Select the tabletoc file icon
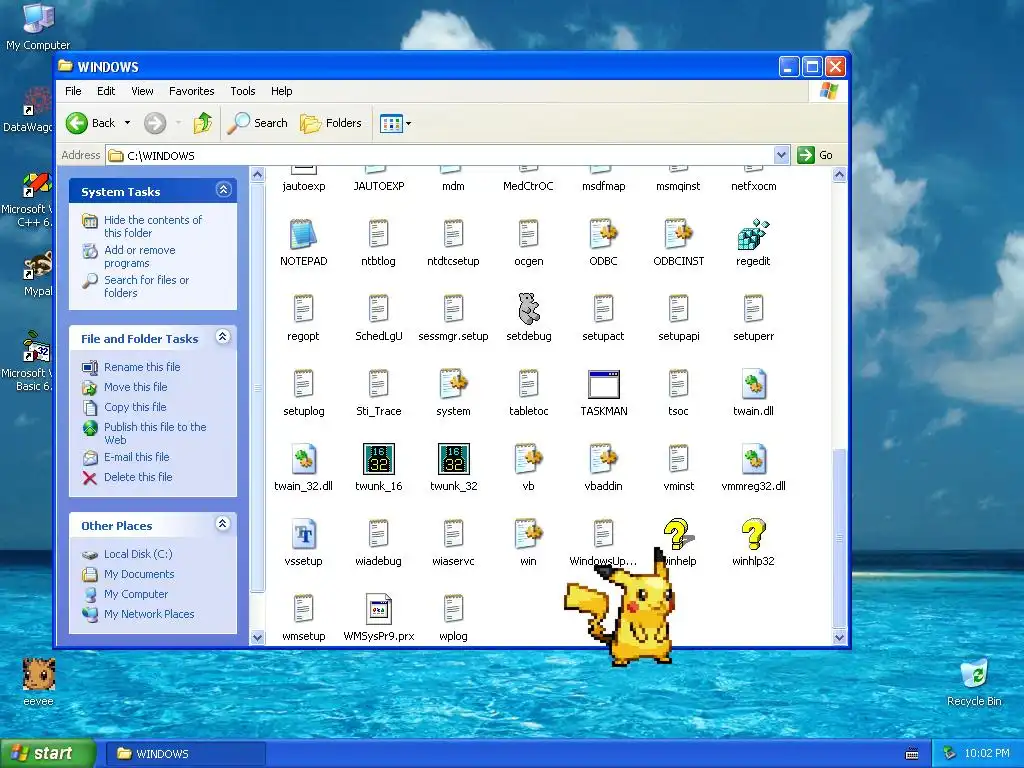 click(x=528, y=384)
